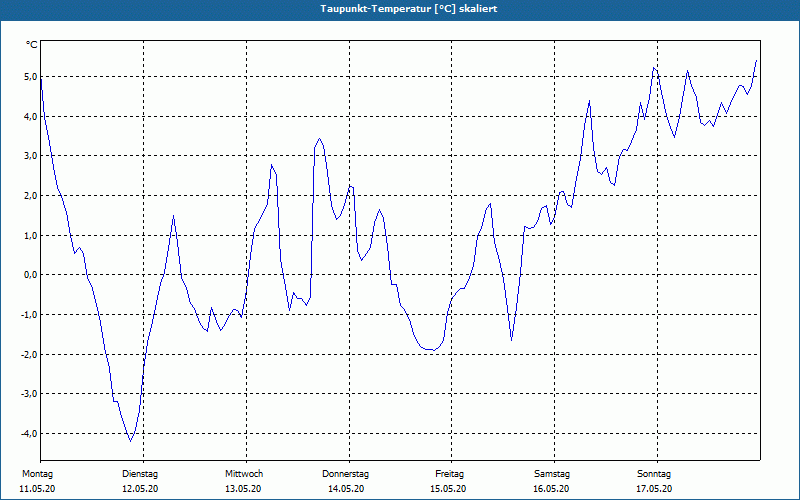Select the 17.05.20 date label

point(654,489)
